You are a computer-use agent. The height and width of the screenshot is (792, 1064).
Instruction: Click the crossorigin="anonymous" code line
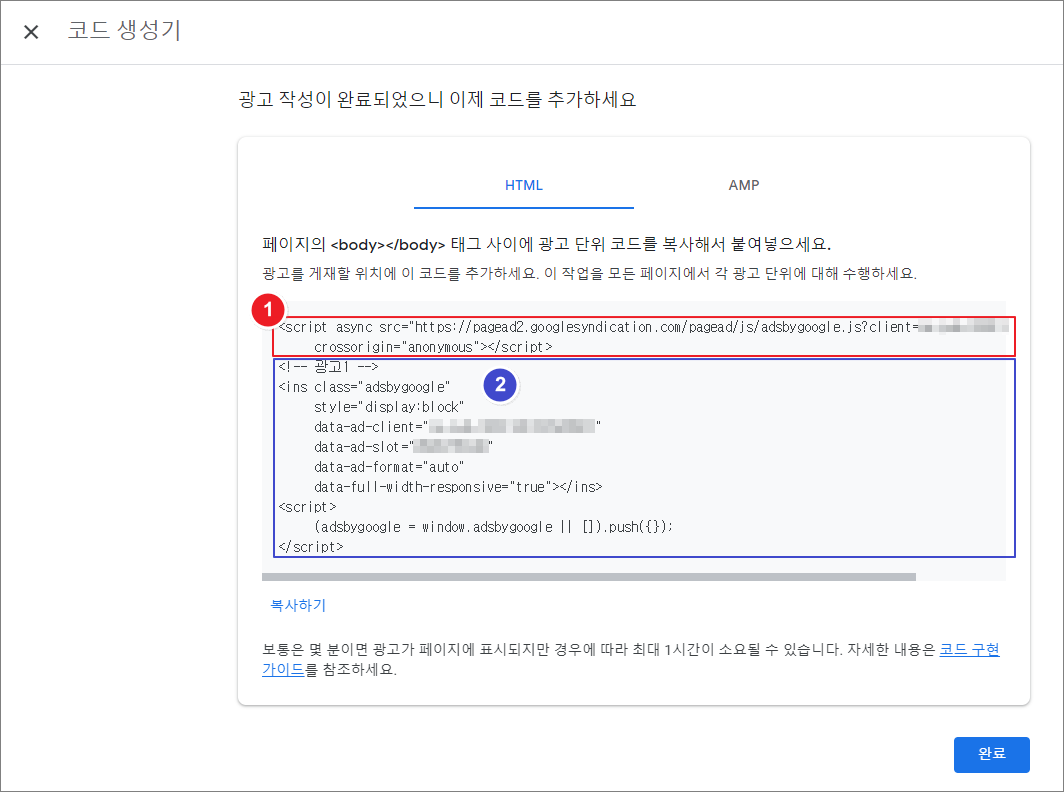433,347
